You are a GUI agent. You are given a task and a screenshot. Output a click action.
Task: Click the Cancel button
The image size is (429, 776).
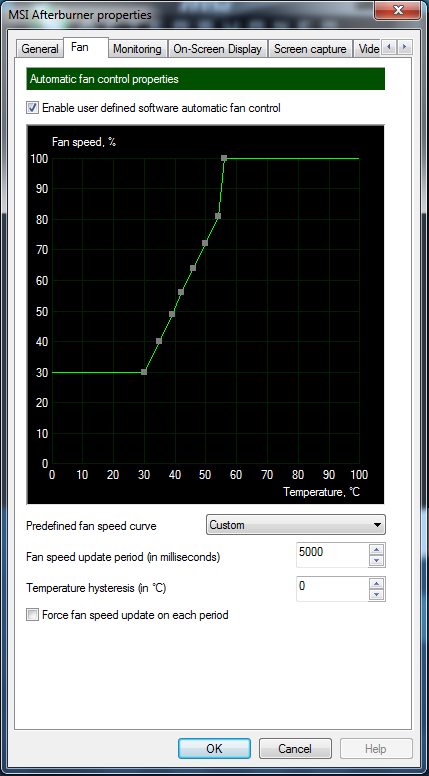tap(295, 749)
